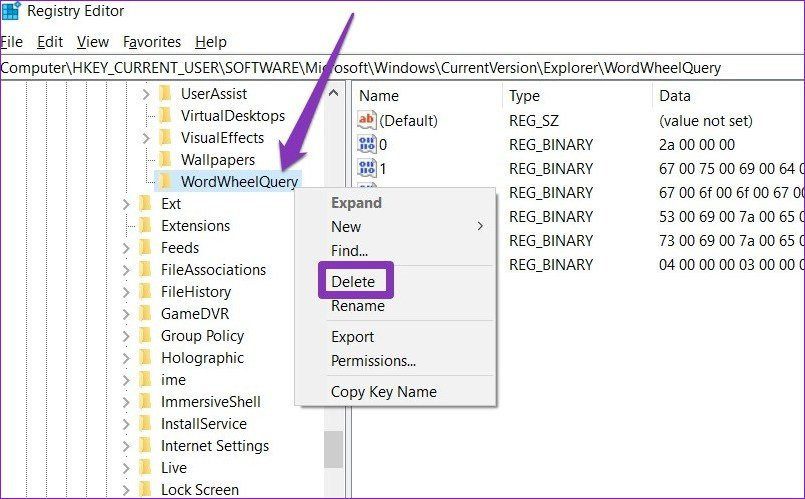Expand the FileAssociations key
Viewport: 805px width, 499px height.
tap(126, 270)
